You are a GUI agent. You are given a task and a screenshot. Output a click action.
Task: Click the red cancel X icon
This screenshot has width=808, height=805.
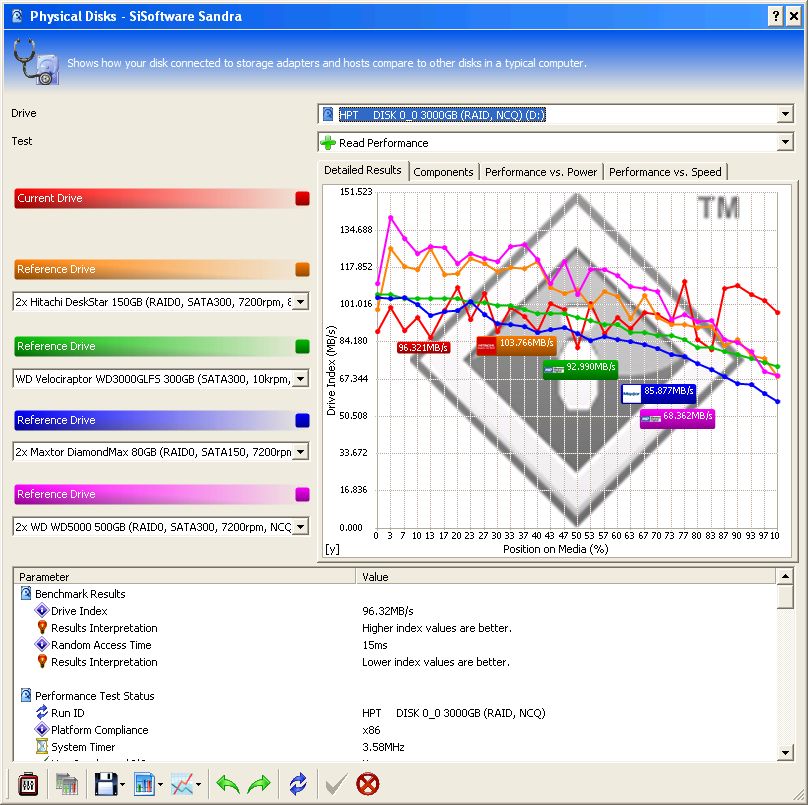point(368,784)
